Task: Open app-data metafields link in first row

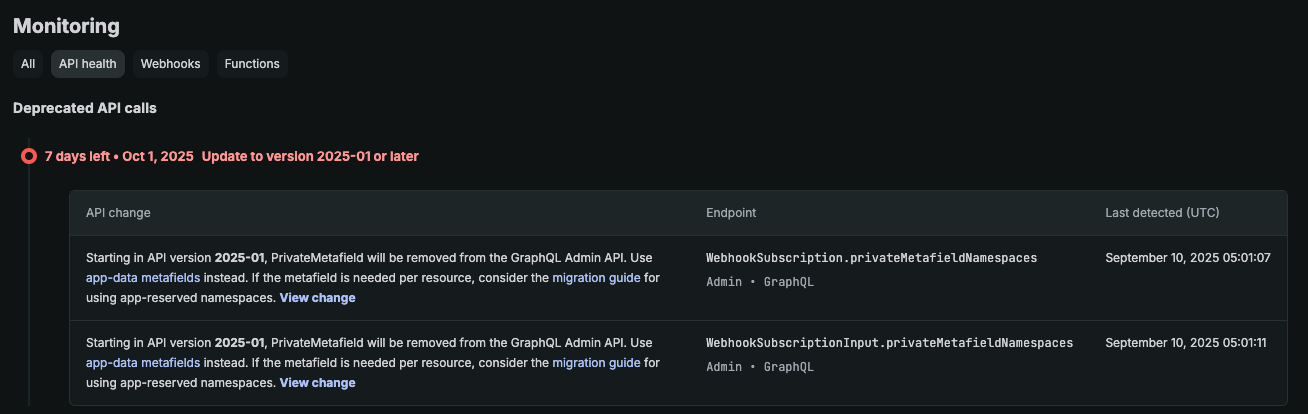Action: [x=143, y=277]
